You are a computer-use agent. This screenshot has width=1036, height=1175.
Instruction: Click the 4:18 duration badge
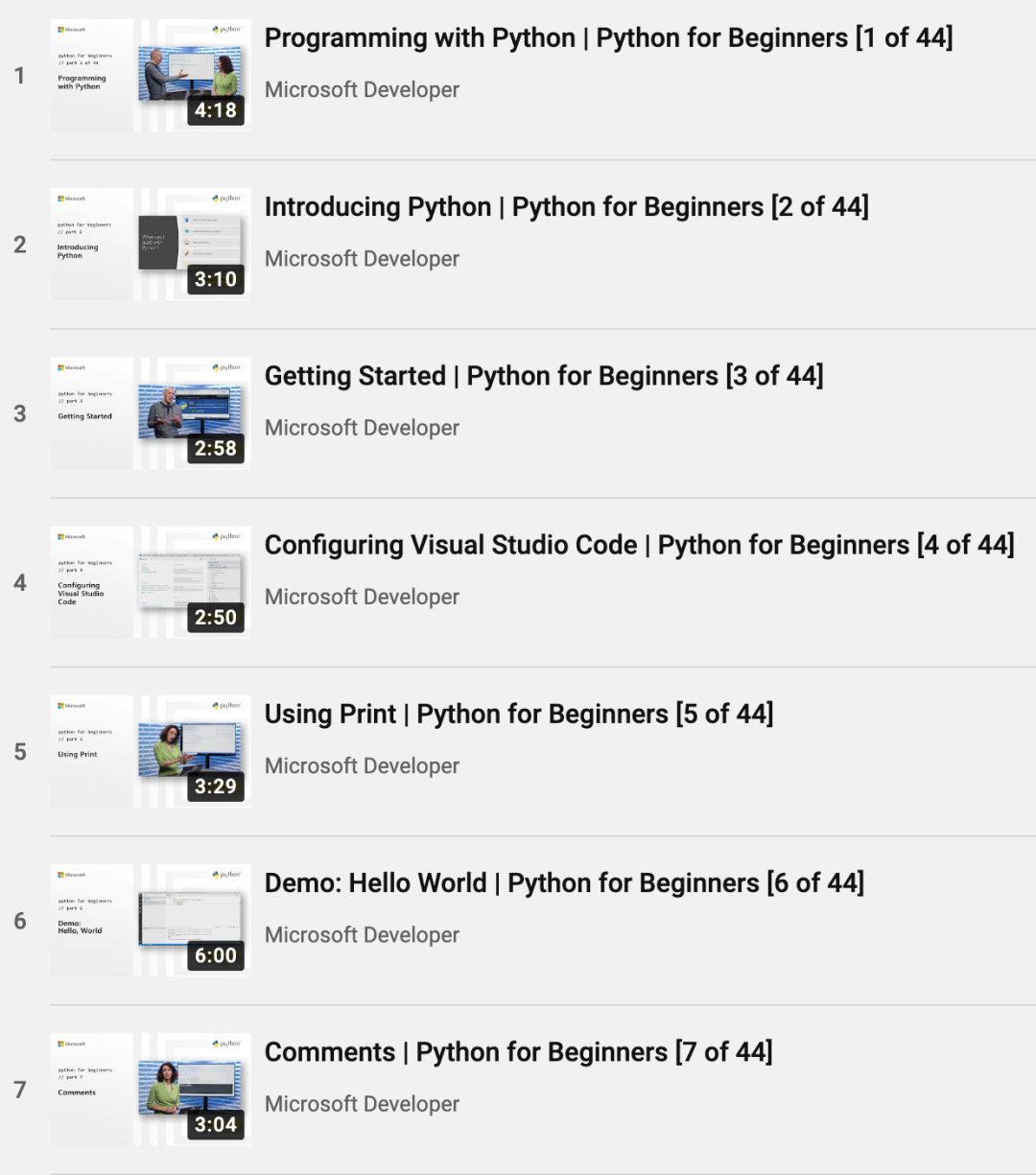tap(216, 110)
